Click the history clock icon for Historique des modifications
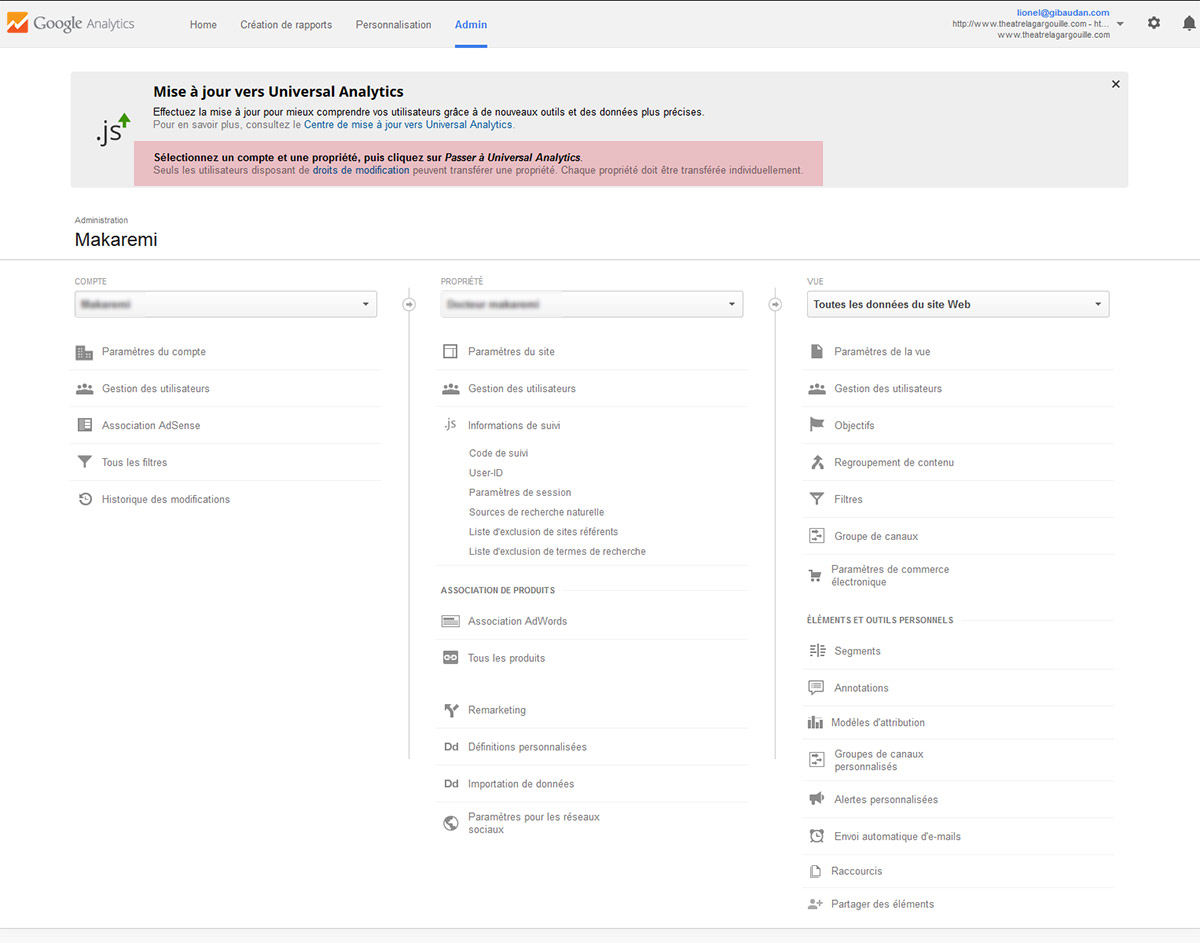The image size is (1200, 943). click(85, 499)
